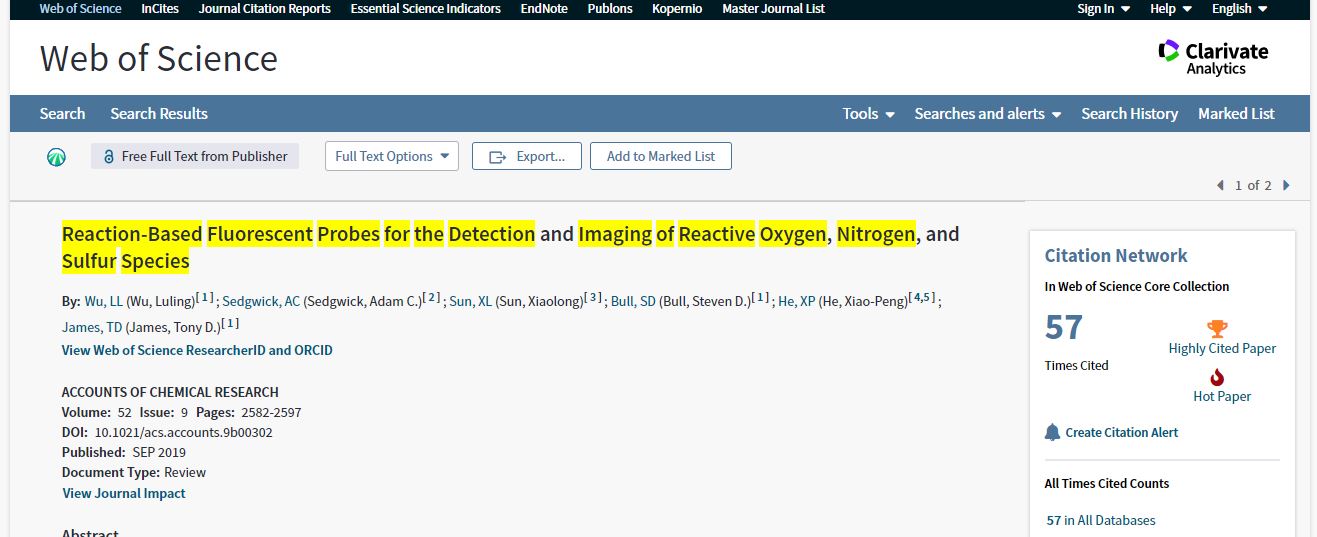Click Create Citation Alert link
The width and height of the screenshot is (1317, 537).
1122,432
